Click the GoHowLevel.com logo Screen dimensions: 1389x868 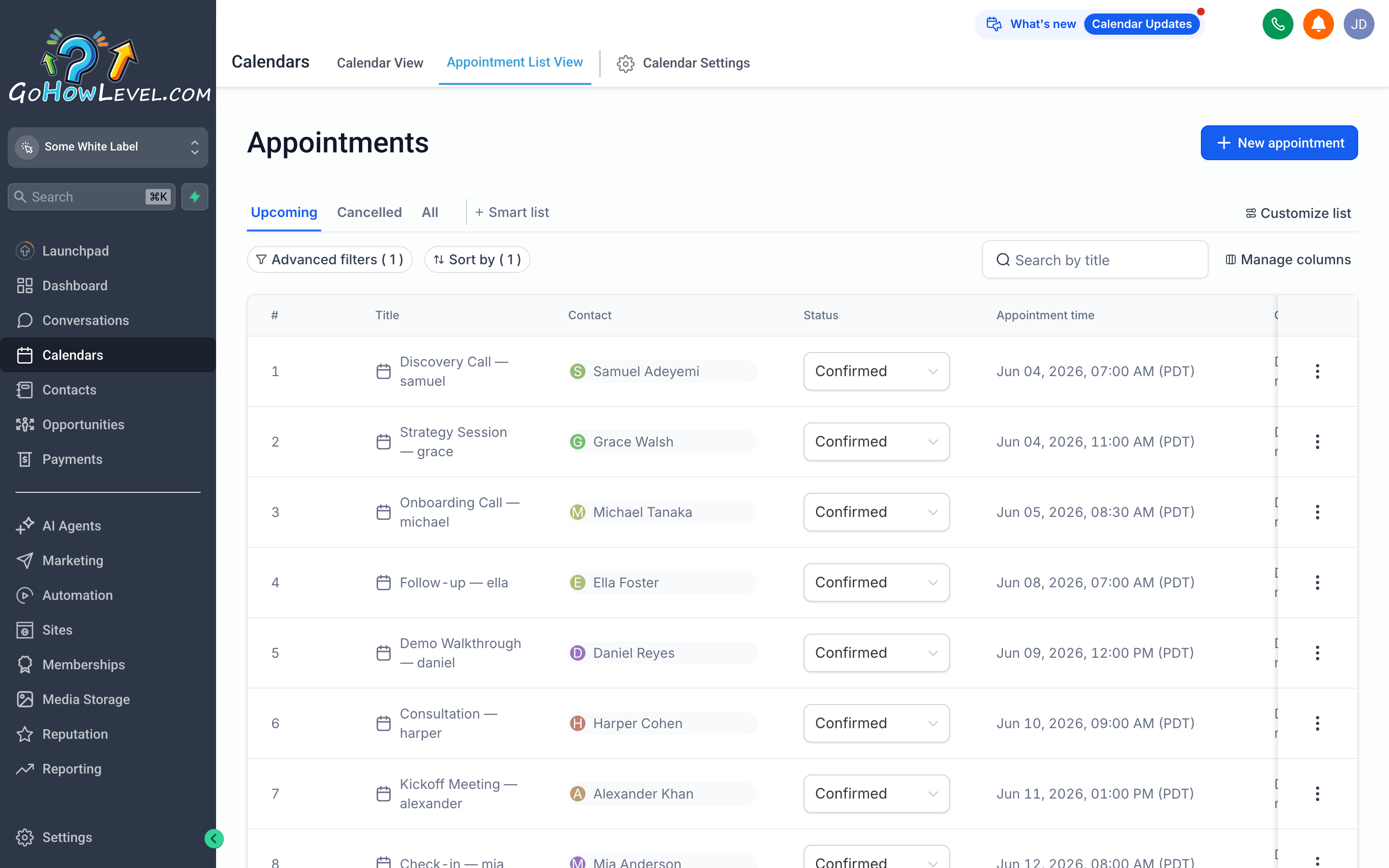[x=109, y=67]
